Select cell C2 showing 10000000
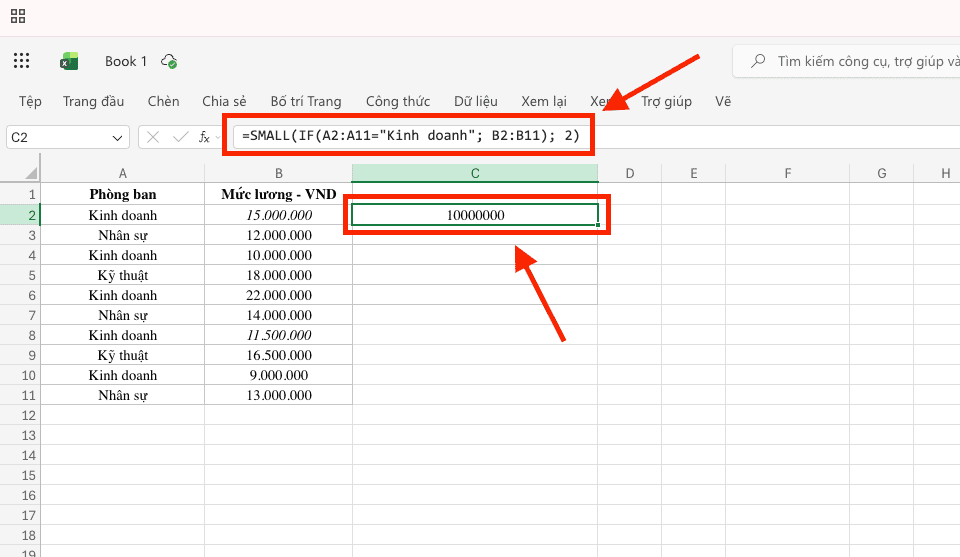Viewport: 960px width, 557px height. (x=475, y=215)
